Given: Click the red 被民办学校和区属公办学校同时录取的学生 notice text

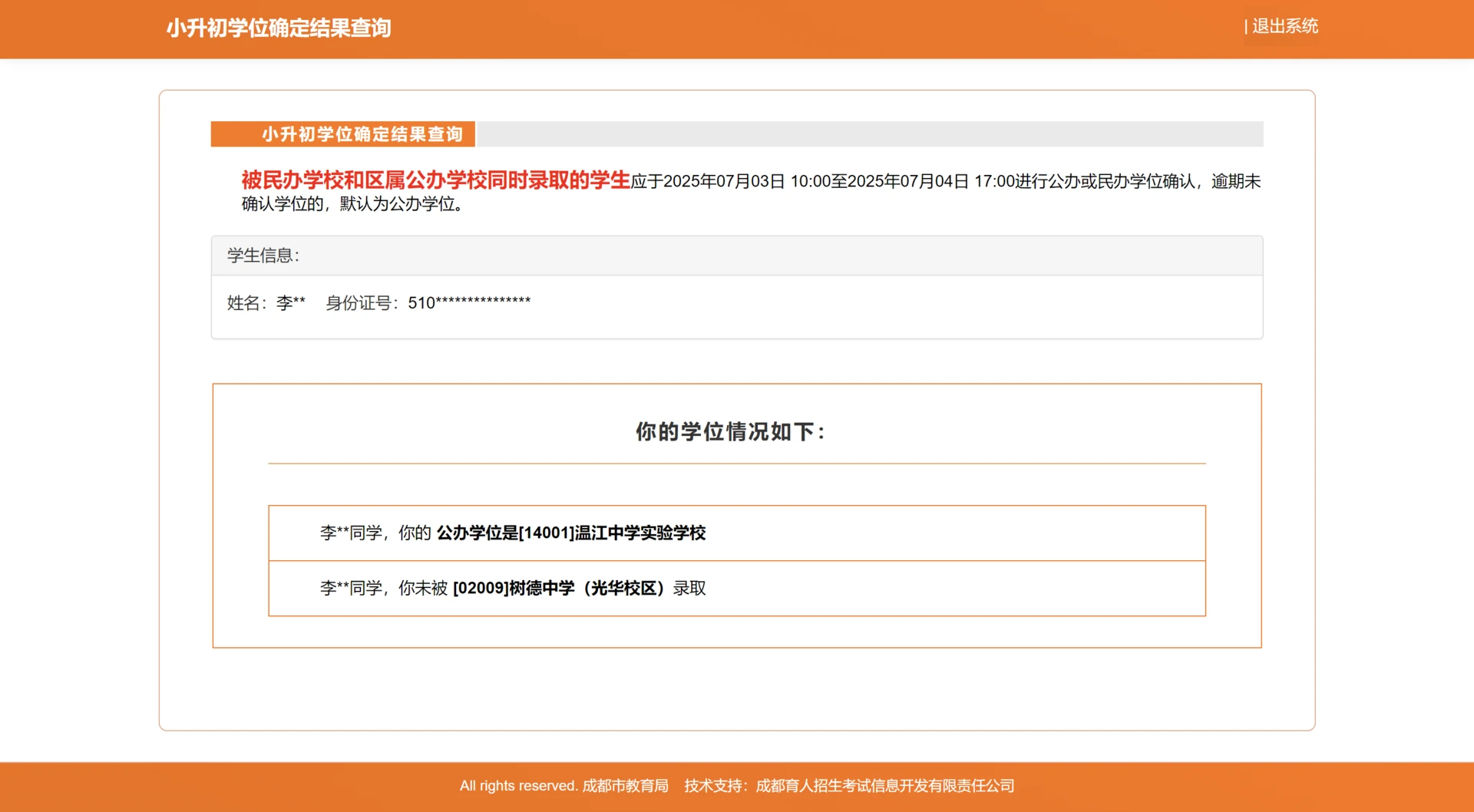Looking at the screenshot, I should [x=435, y=180].
